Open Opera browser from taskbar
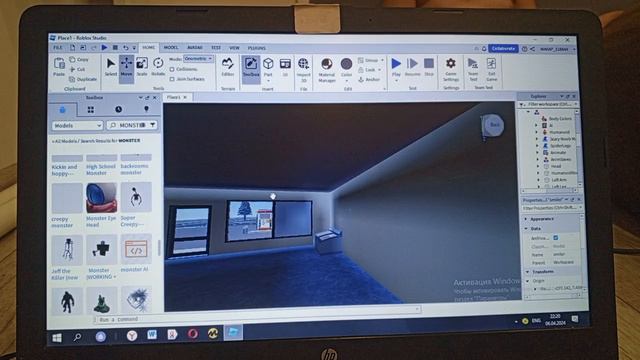The image size is (640, 360). 193,334
